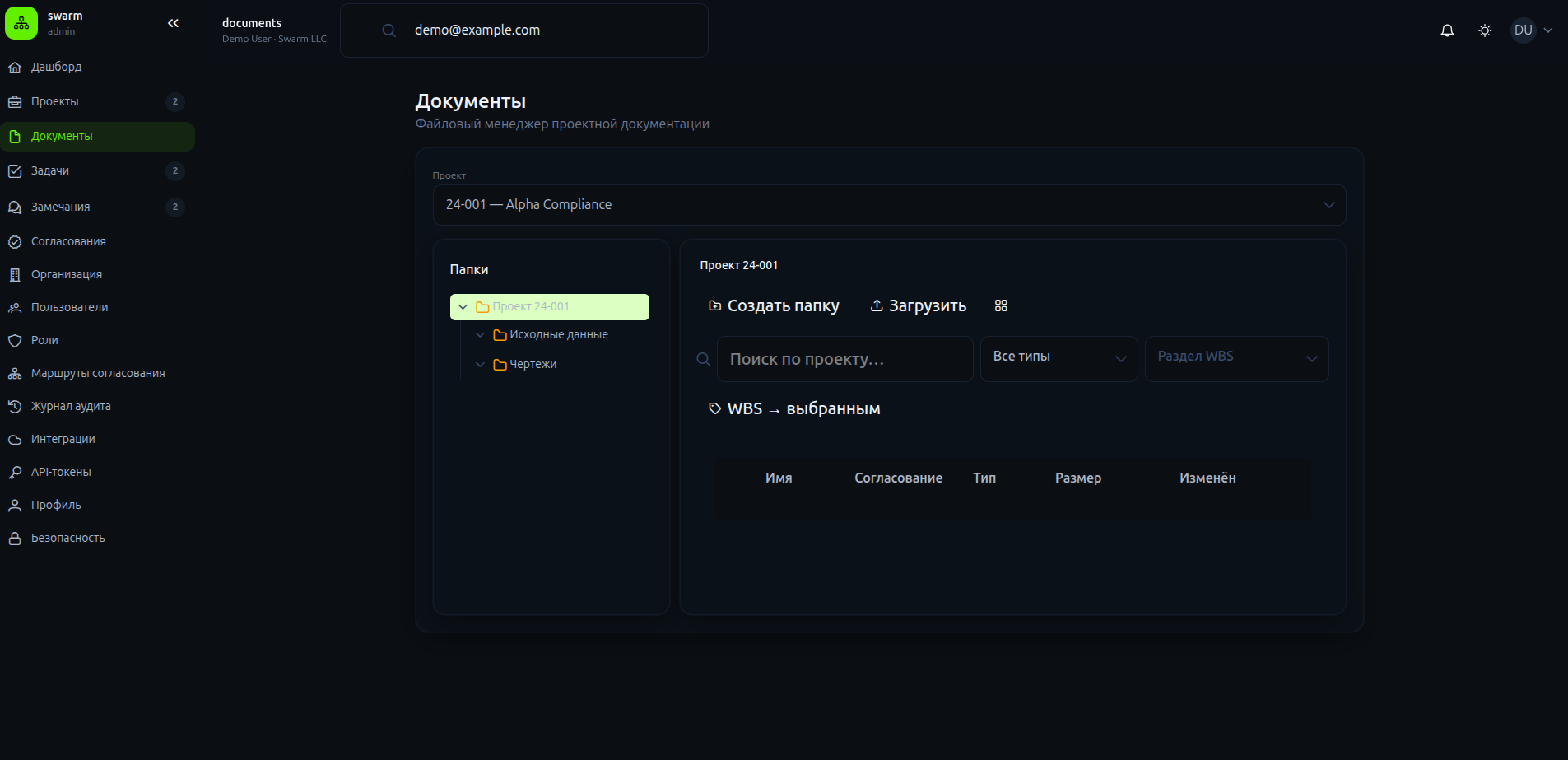Click the Чертежи folder icon
The height and width of the screenshot is (760, 1568).
tap(500, 364)
